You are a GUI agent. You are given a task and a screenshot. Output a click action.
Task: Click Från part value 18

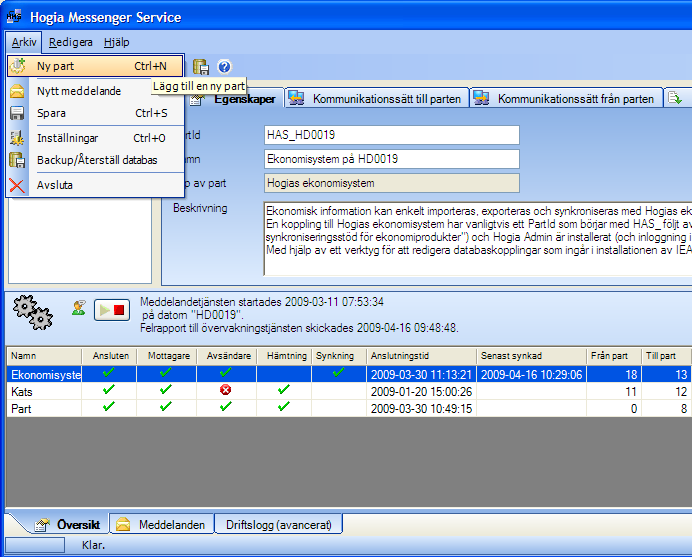pyautogui.click(x=631, y=375)
